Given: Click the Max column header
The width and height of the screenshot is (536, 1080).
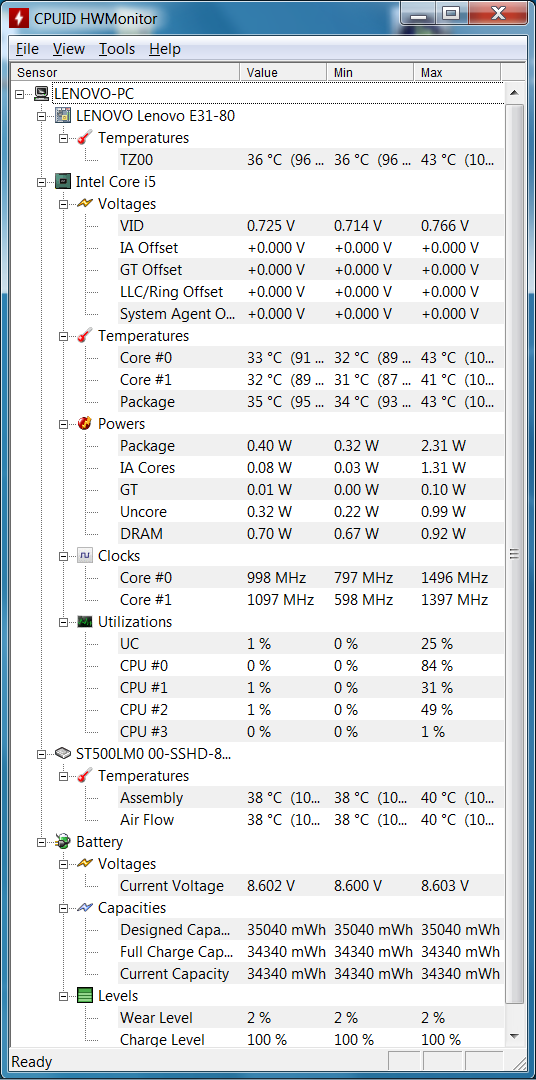Looking at the screenshot, I should point(457,72).
